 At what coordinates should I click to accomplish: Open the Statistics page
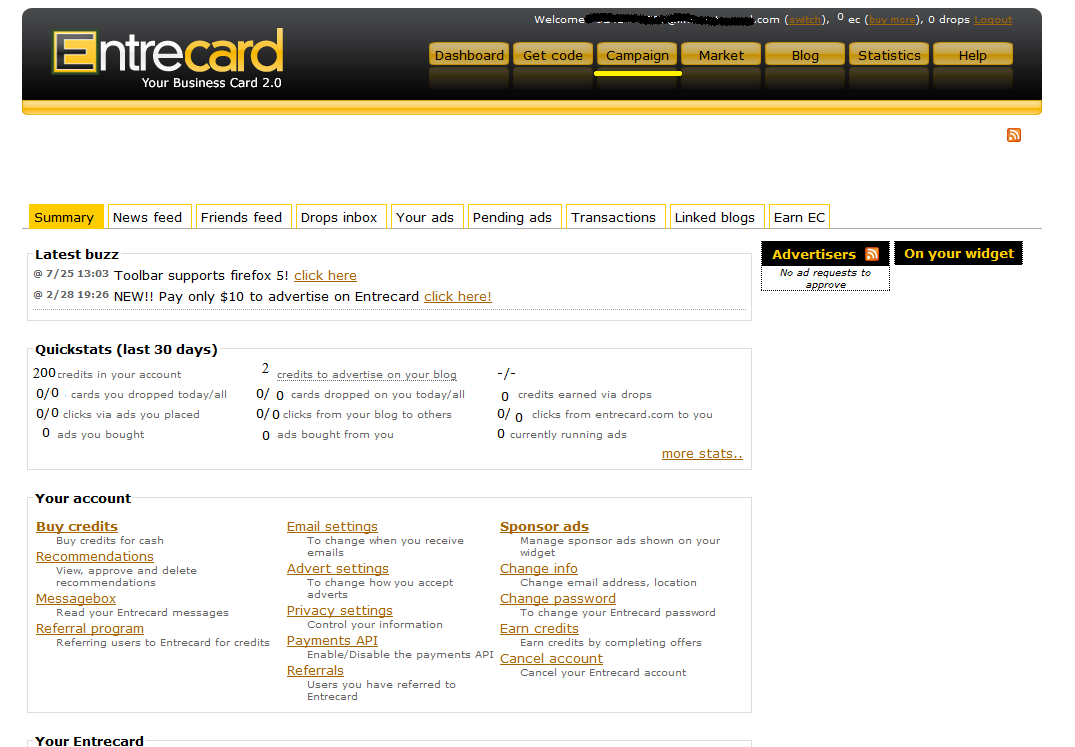pos(889,55)
